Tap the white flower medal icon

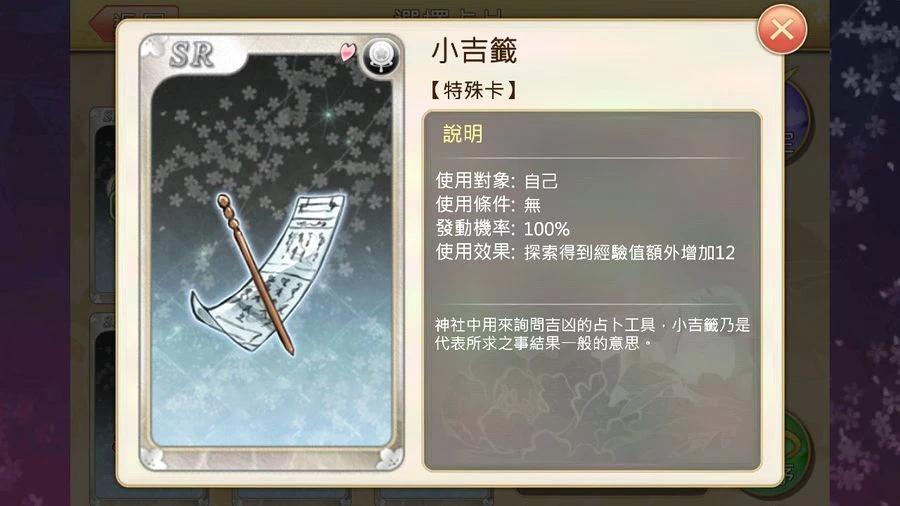pyautogui.click(x=381, y=57)
